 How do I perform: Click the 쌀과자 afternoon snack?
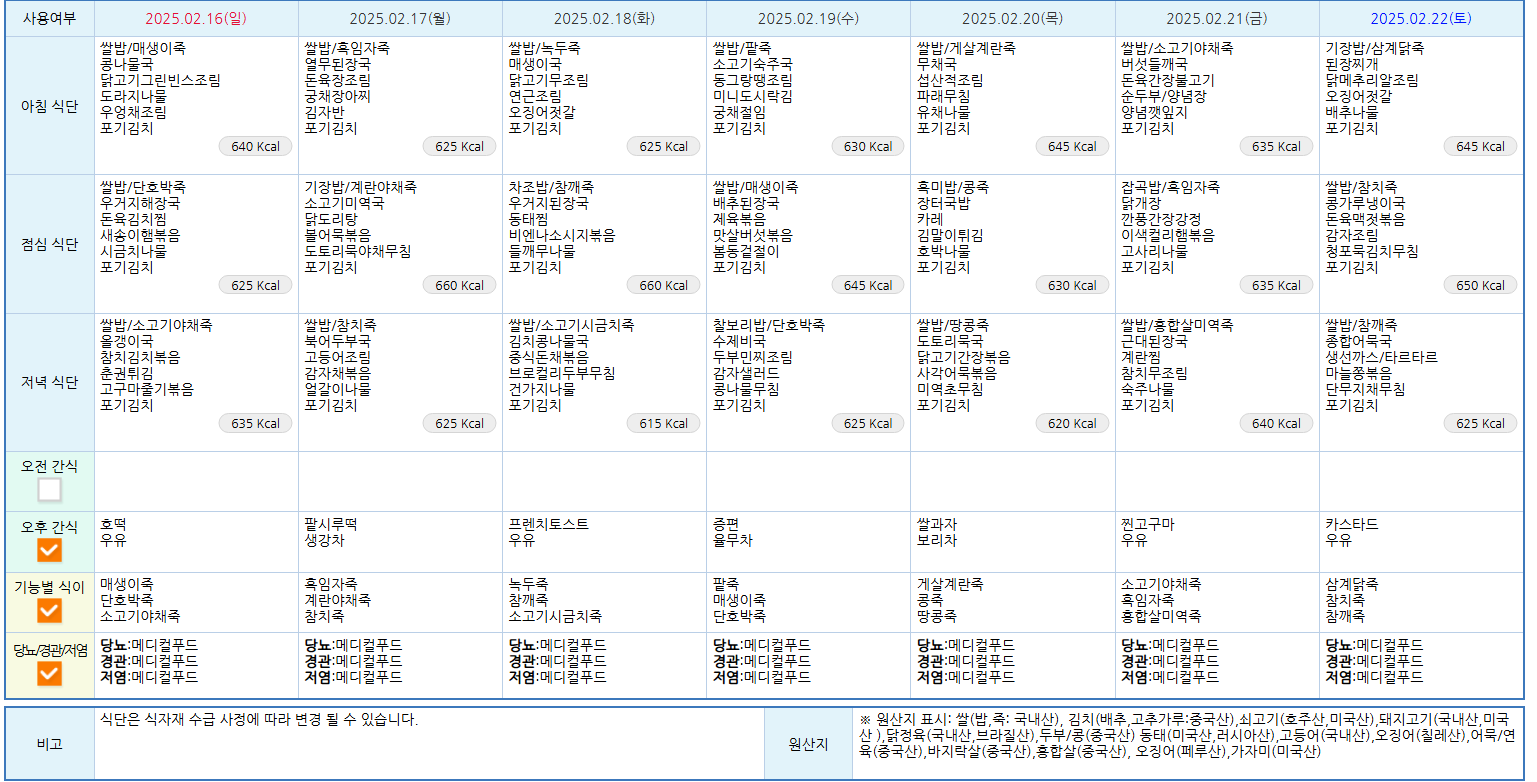click(x=936, y=524)
